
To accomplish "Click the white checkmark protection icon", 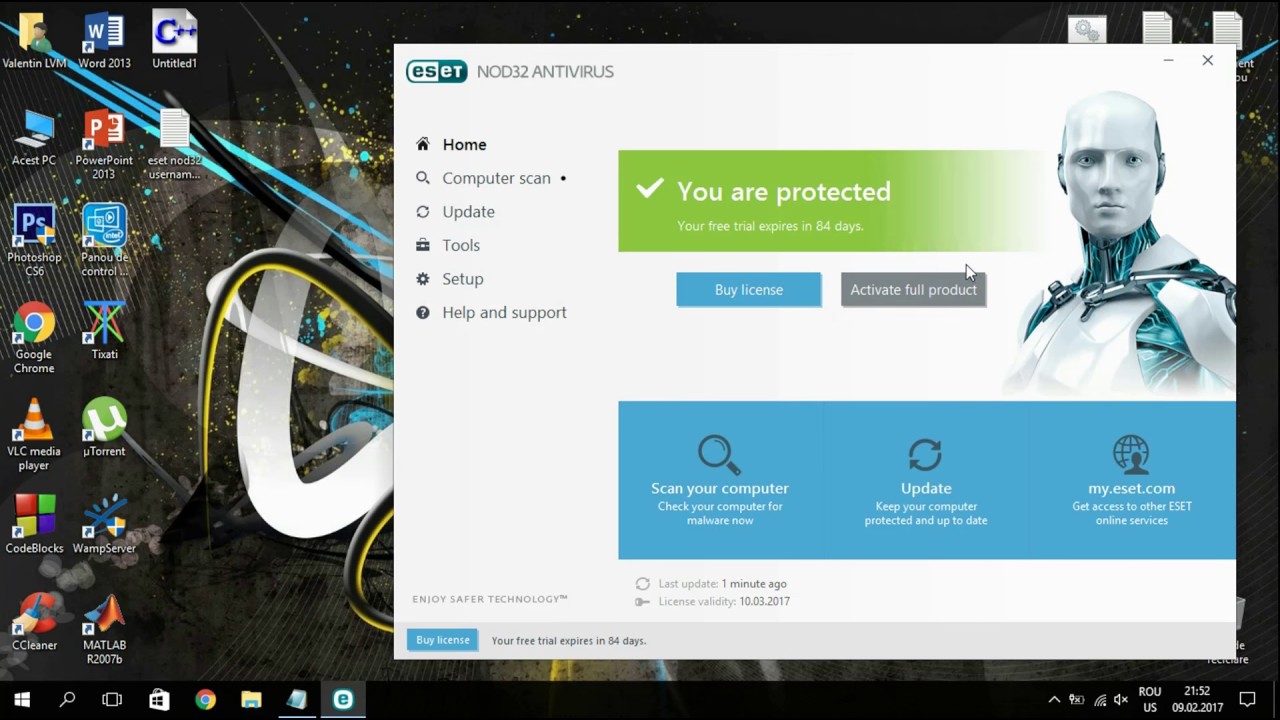I will 650,188.
